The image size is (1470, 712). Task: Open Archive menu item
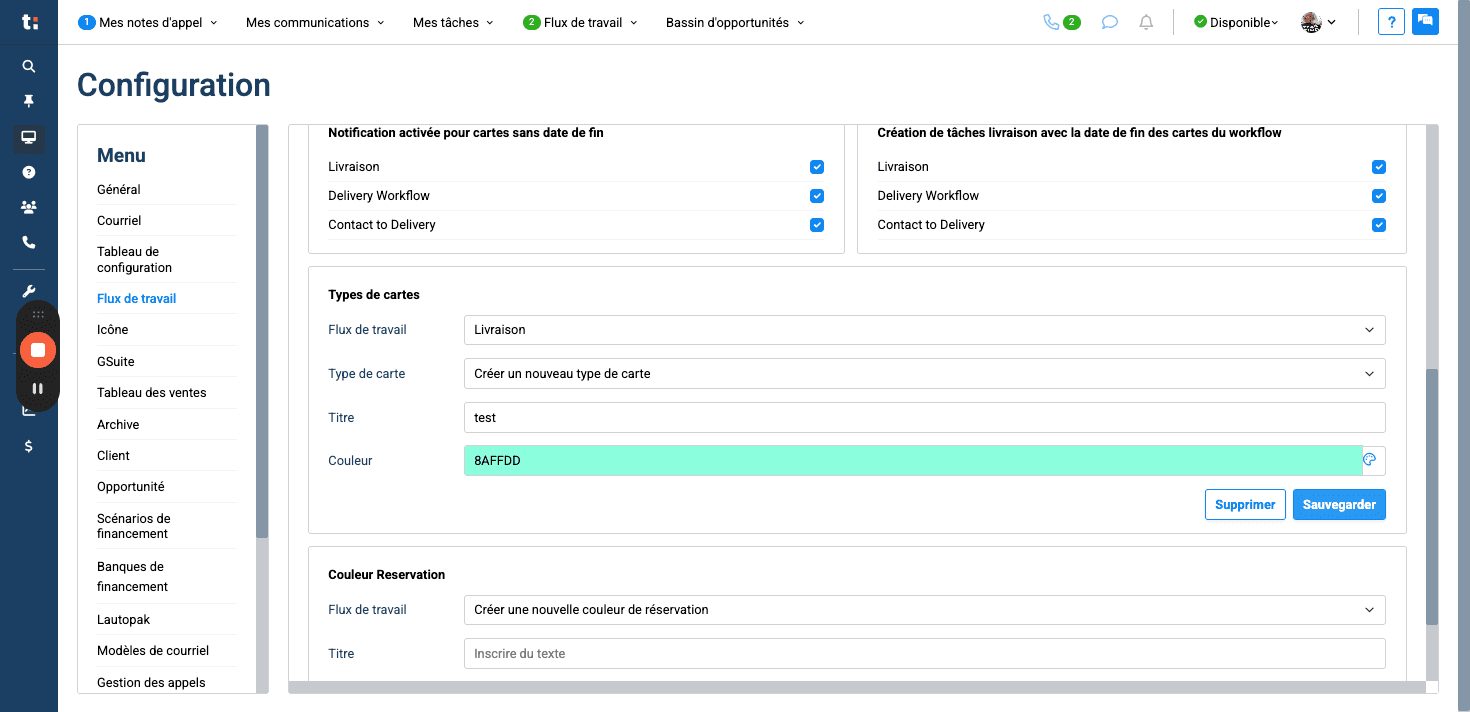(x=118, y=424)
